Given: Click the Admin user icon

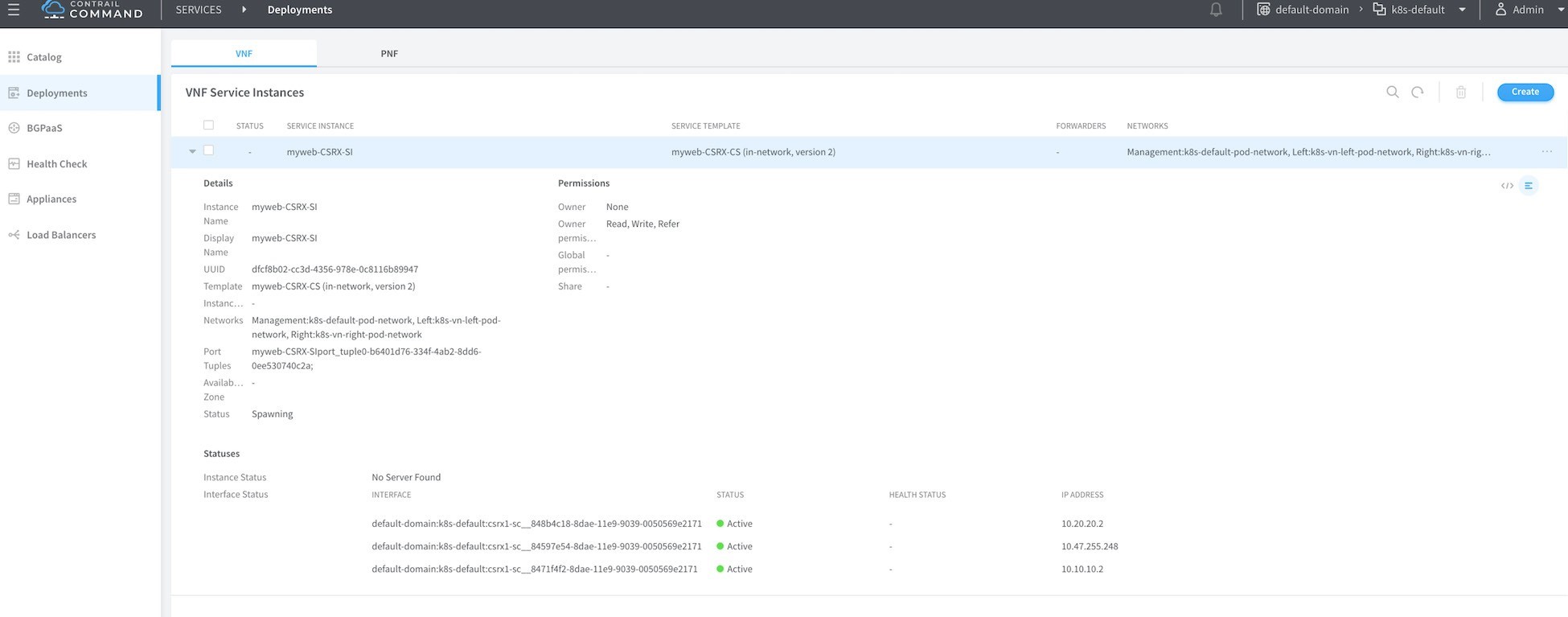Looking at the screenshot, I should (1500, 10).
